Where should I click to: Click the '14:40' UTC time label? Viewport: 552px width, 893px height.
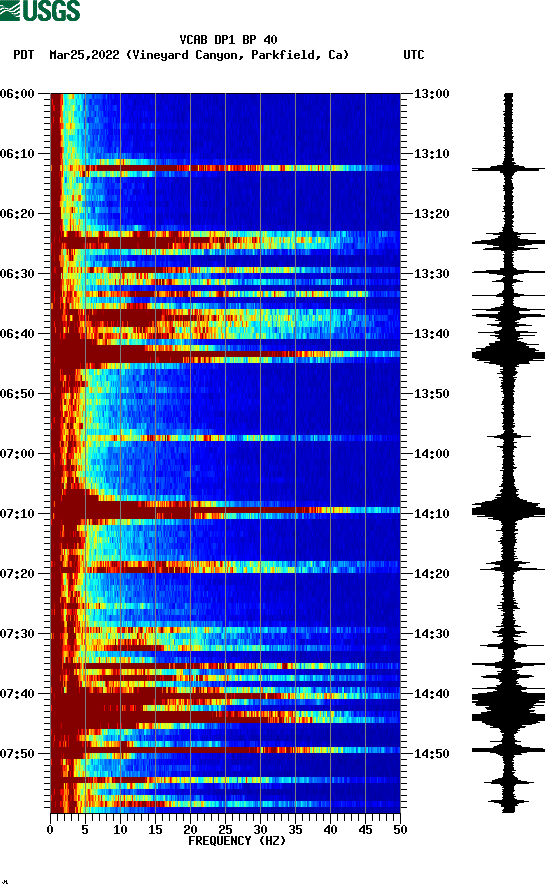[x=431, y=694]
